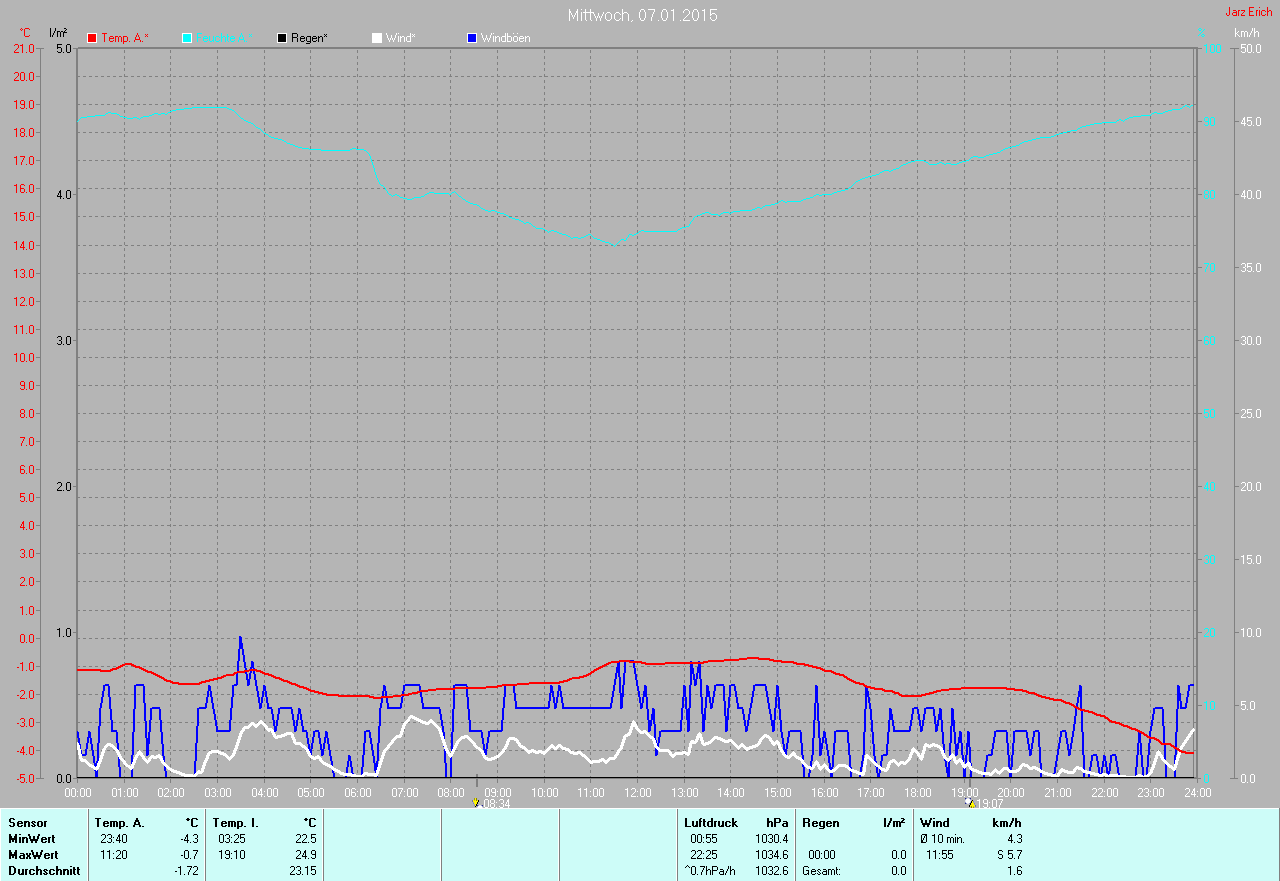1280x881 pixels.
Task: Click the °C temperature axis unit label
Action: [x=25, y=33]
